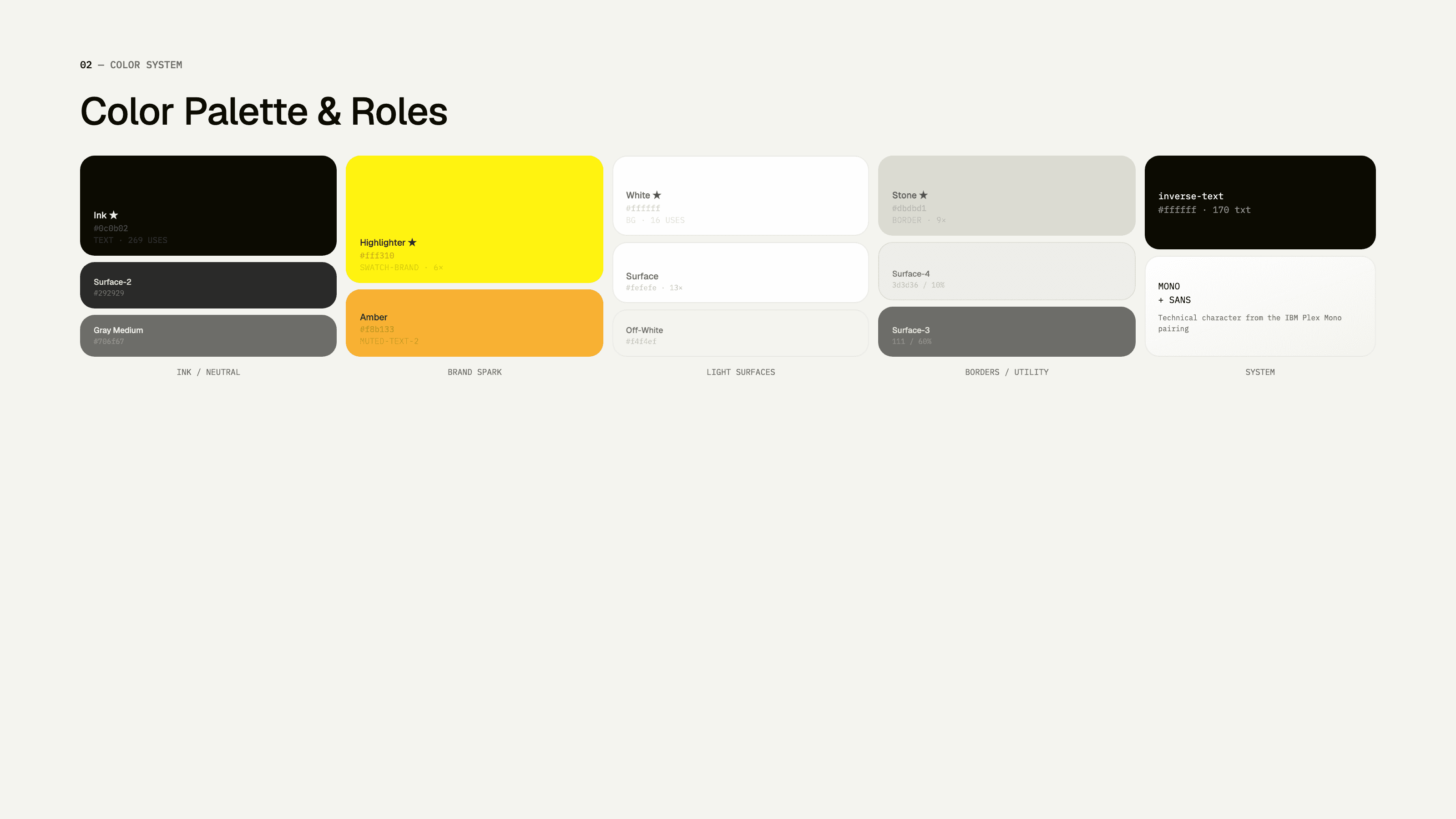Viewport: 1456px width, 819px height.
Task: Click the 'BORDERS / UTILITY' column label
Action: [x=1006, y=372]
